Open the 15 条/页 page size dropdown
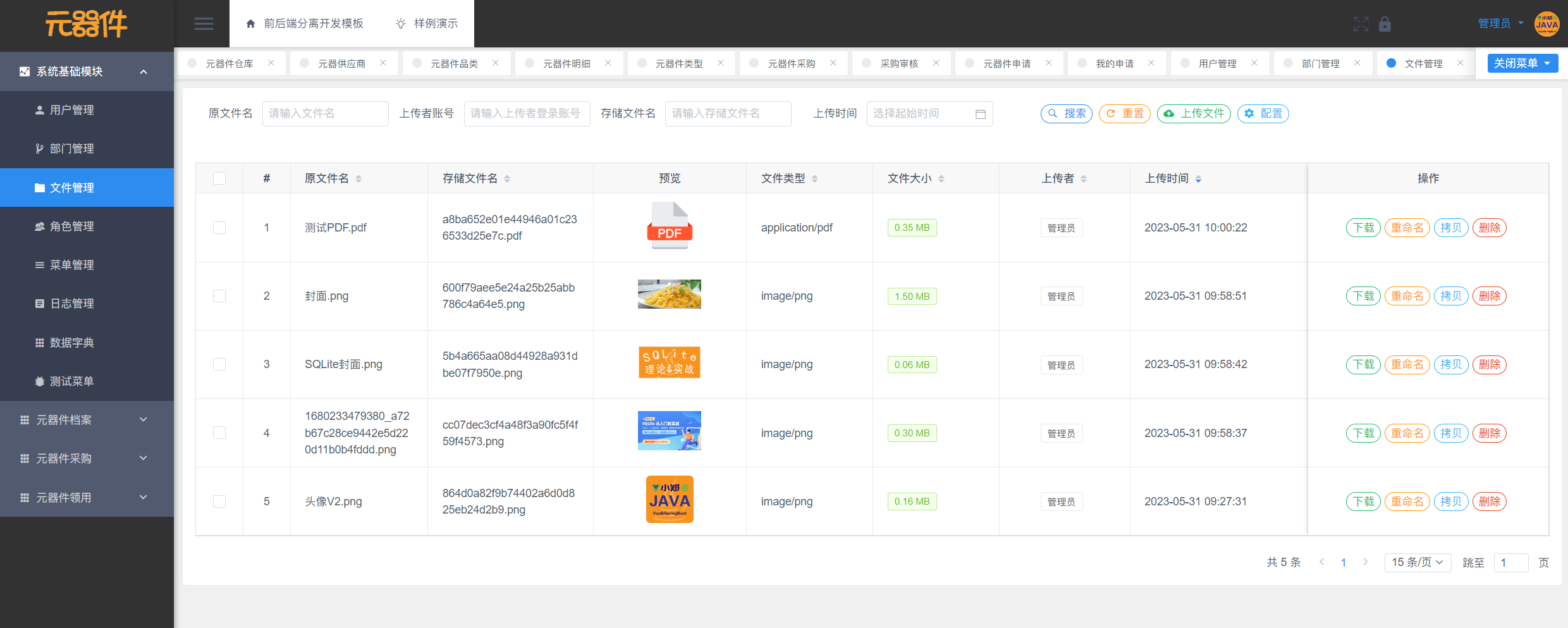Screen dimensions: 1568x628 coord(1417,562)
